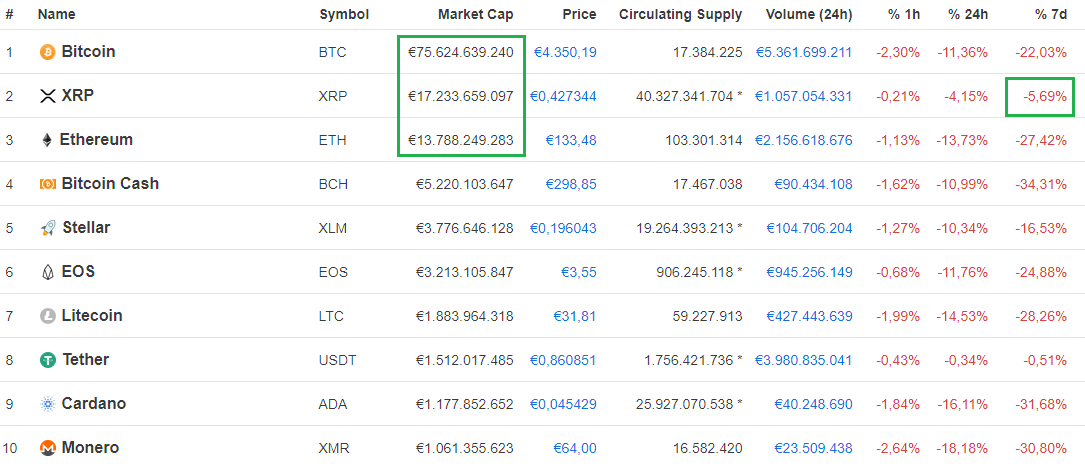
Task: Open the Monero name link
Action: (90, 447)
